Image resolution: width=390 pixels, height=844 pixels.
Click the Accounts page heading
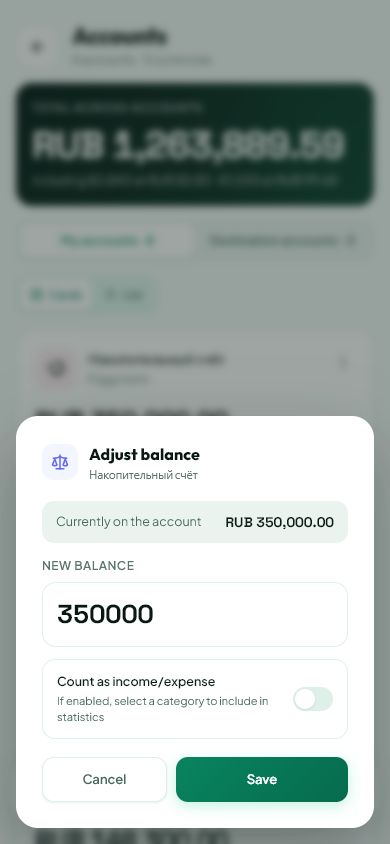coord(119,37)
